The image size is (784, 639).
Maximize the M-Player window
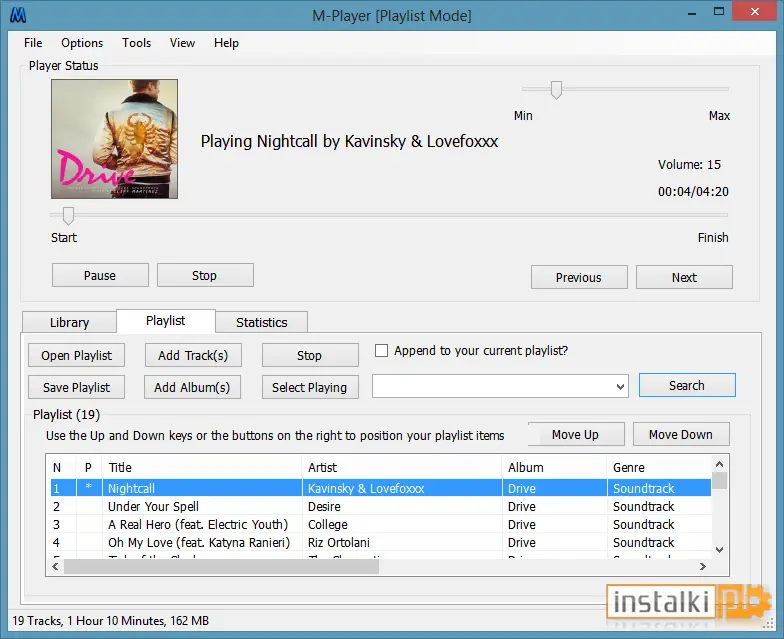718,12
